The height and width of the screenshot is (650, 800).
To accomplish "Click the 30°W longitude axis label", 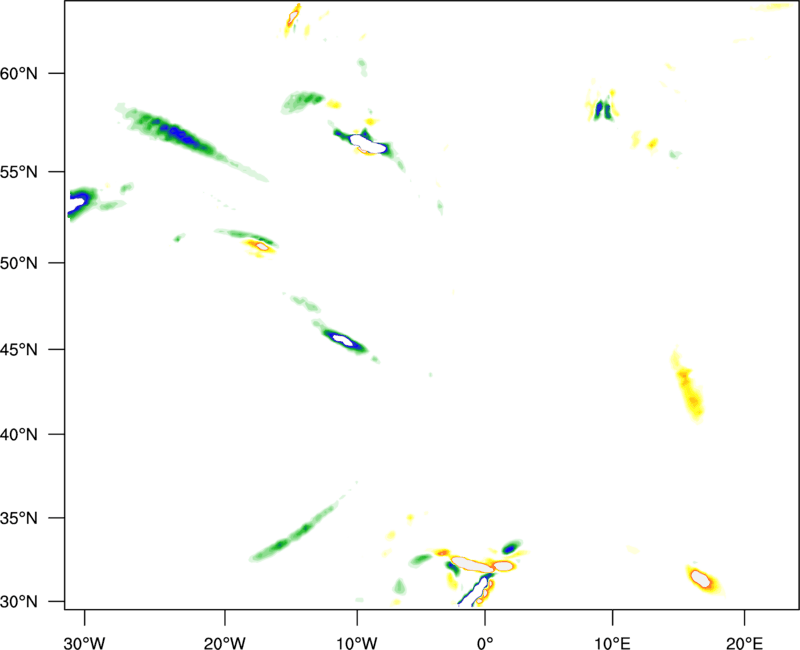I will [84, 643].
